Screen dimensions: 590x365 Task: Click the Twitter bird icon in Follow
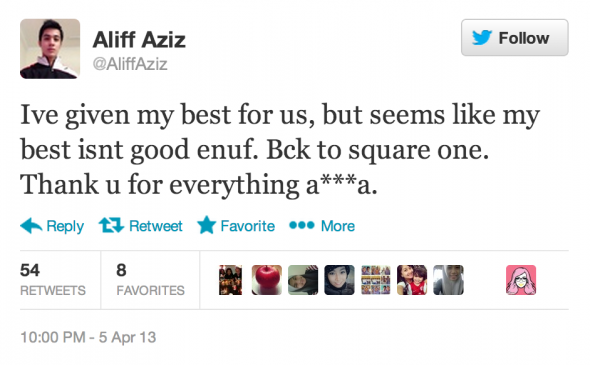(482, 38)
